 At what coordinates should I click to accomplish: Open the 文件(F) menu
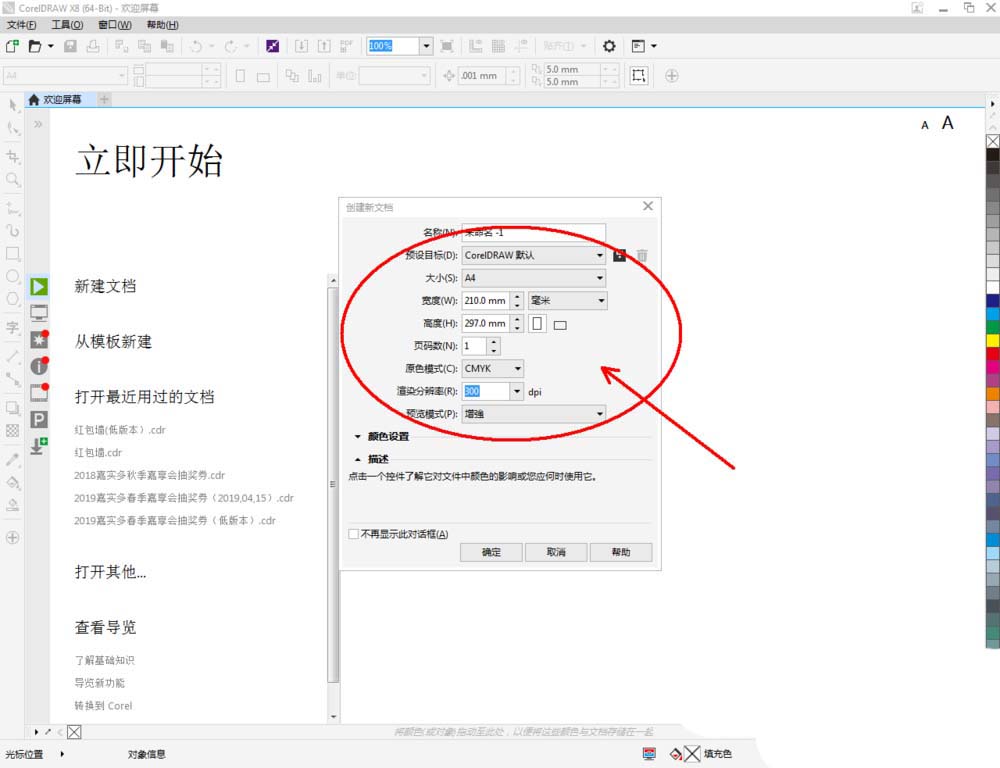(x=21, y=24)
